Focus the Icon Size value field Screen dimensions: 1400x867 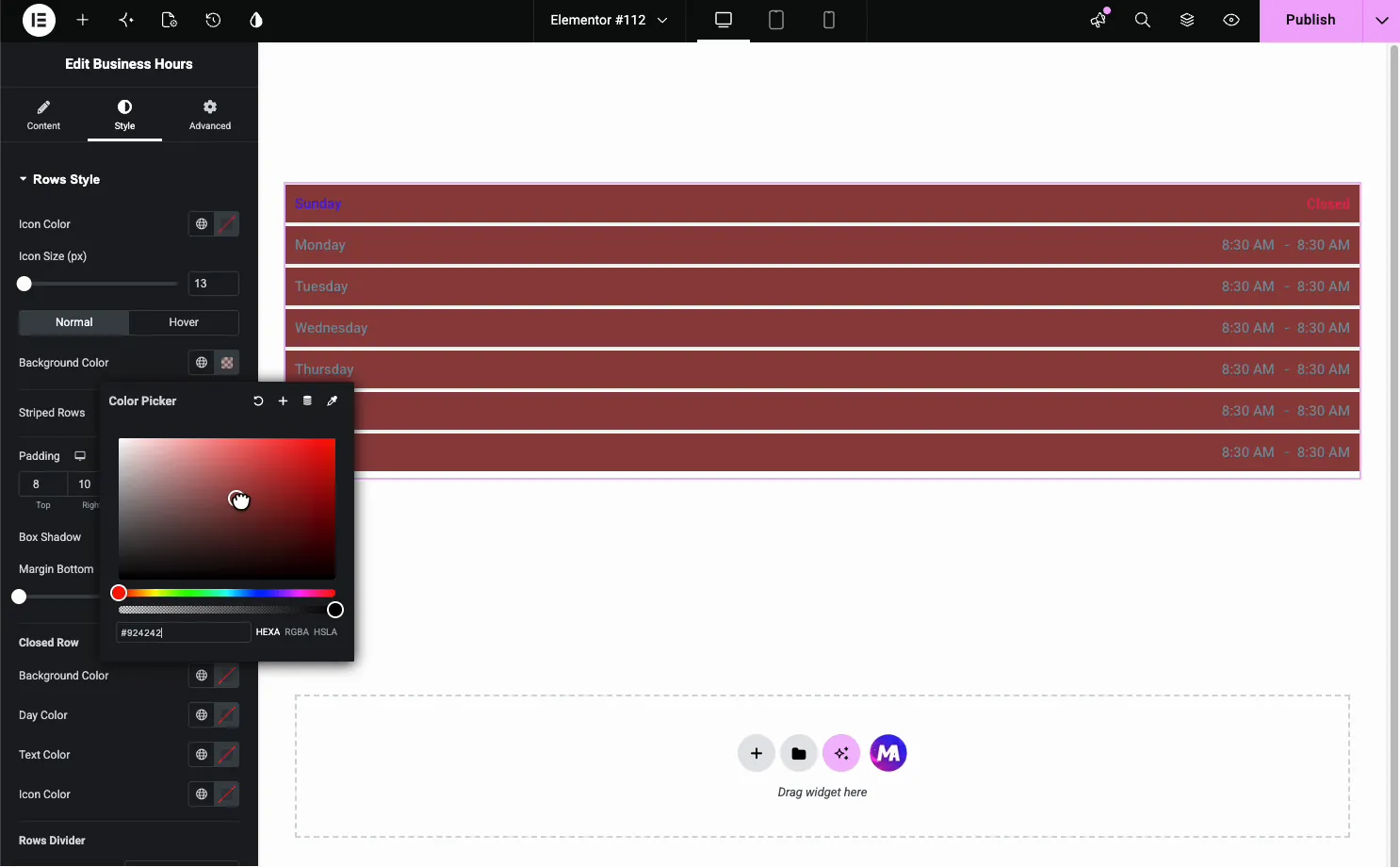pyautogui.click(x=214, y=284)
